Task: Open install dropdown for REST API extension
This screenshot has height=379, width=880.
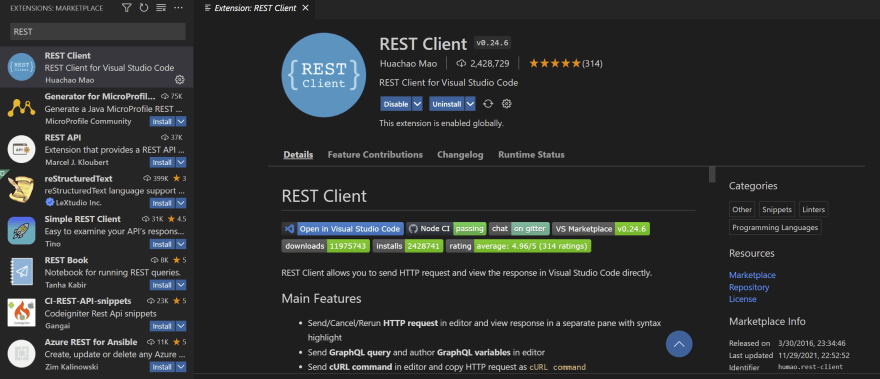Action: pyautogui.click(x=181, y=162)
